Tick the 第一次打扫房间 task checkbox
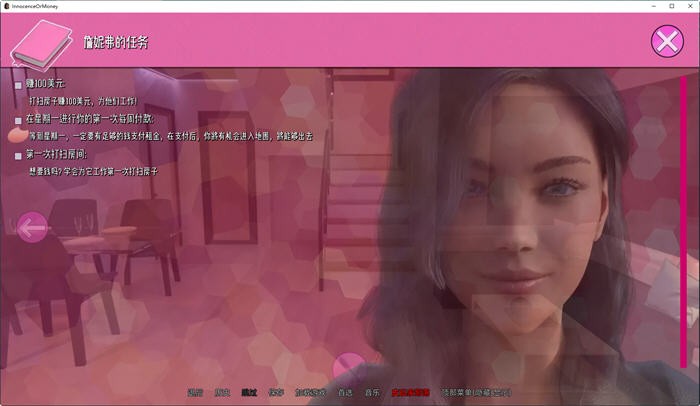This screenshot has height=406, width=700. click(x=18, y=156)
